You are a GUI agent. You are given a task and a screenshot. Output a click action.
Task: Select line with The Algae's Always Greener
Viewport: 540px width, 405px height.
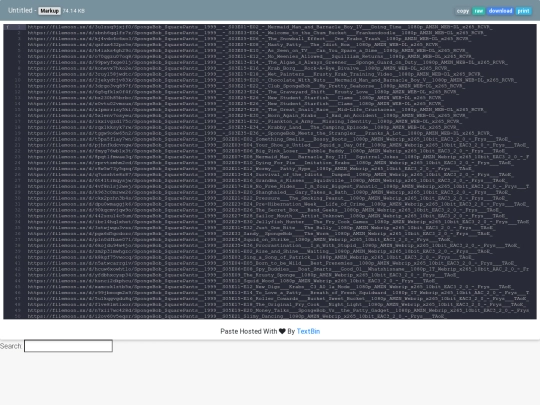(x=268, y=62)
